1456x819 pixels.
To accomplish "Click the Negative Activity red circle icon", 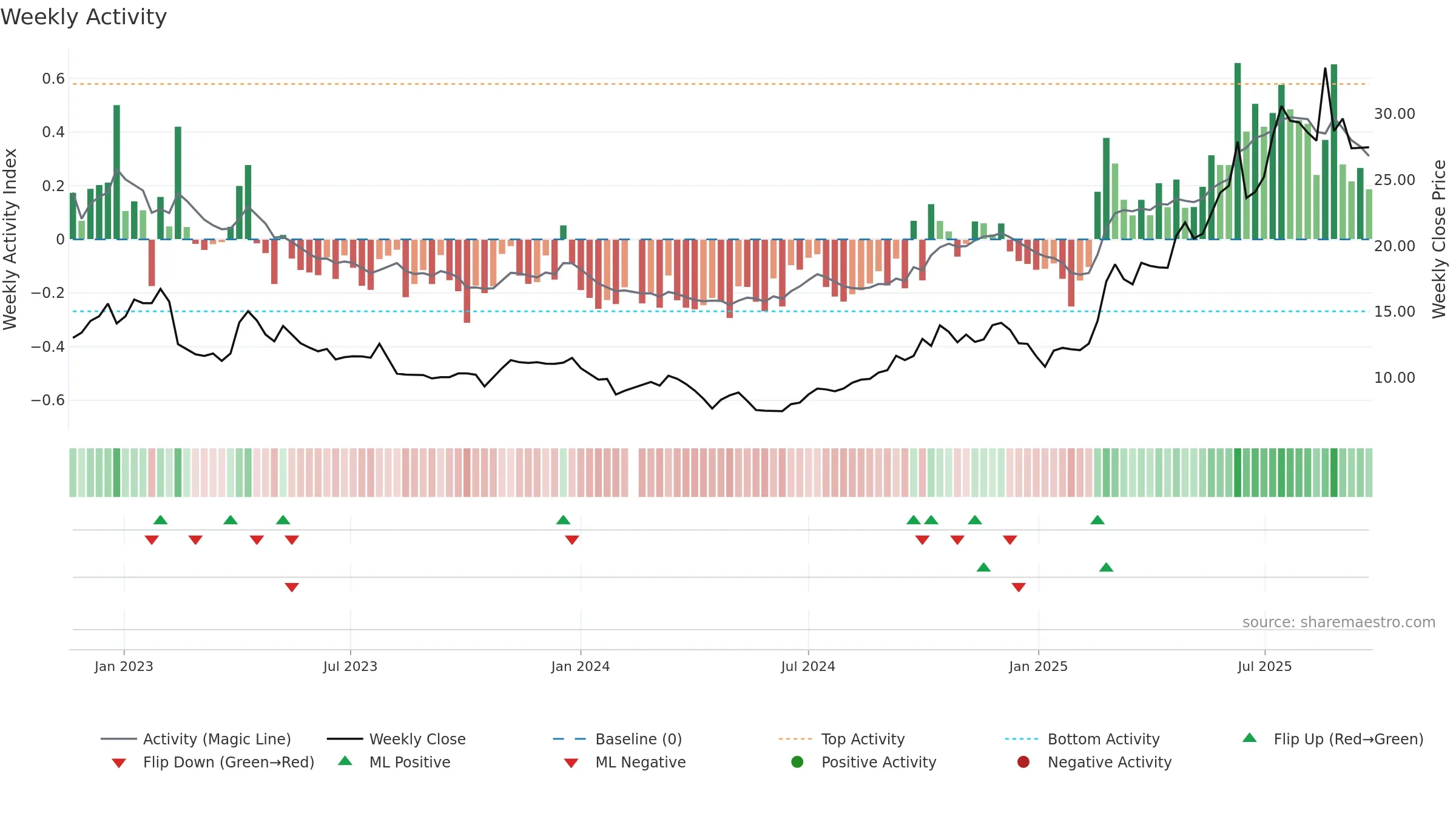I will point(1023,761).
